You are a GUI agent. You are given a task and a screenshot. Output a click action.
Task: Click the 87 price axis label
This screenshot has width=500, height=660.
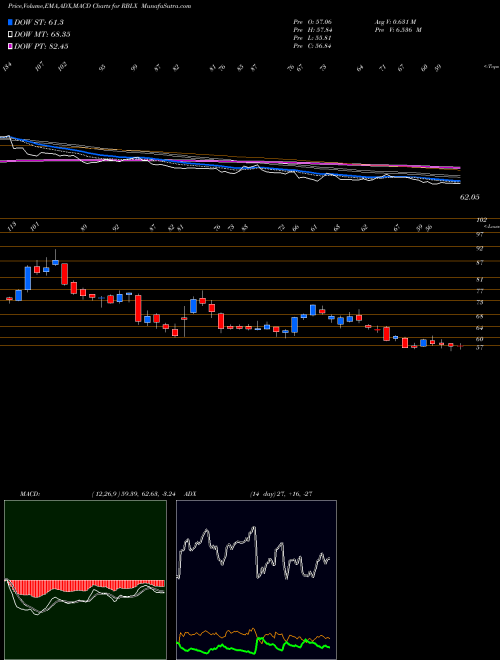pyautogui.click(x=479, y=262)
